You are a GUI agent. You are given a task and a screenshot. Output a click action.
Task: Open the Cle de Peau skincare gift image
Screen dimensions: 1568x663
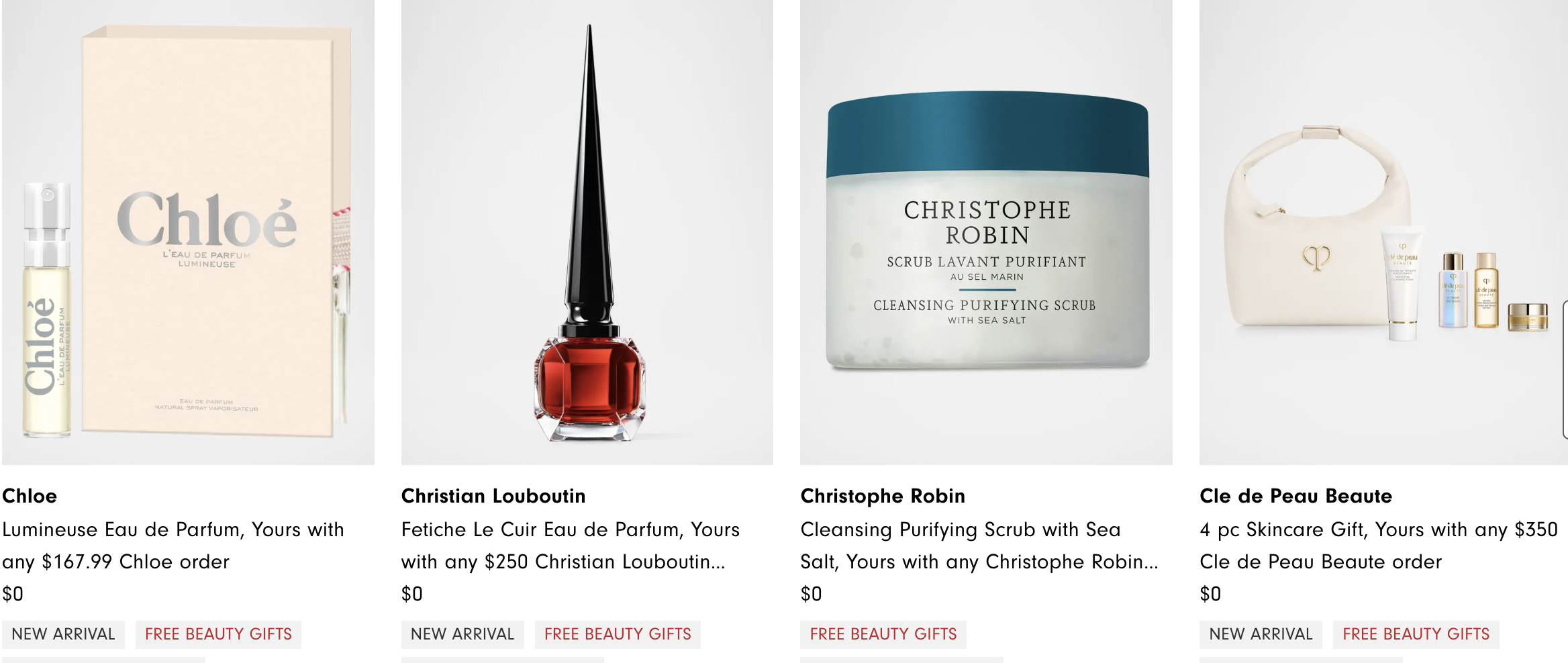1383,232
